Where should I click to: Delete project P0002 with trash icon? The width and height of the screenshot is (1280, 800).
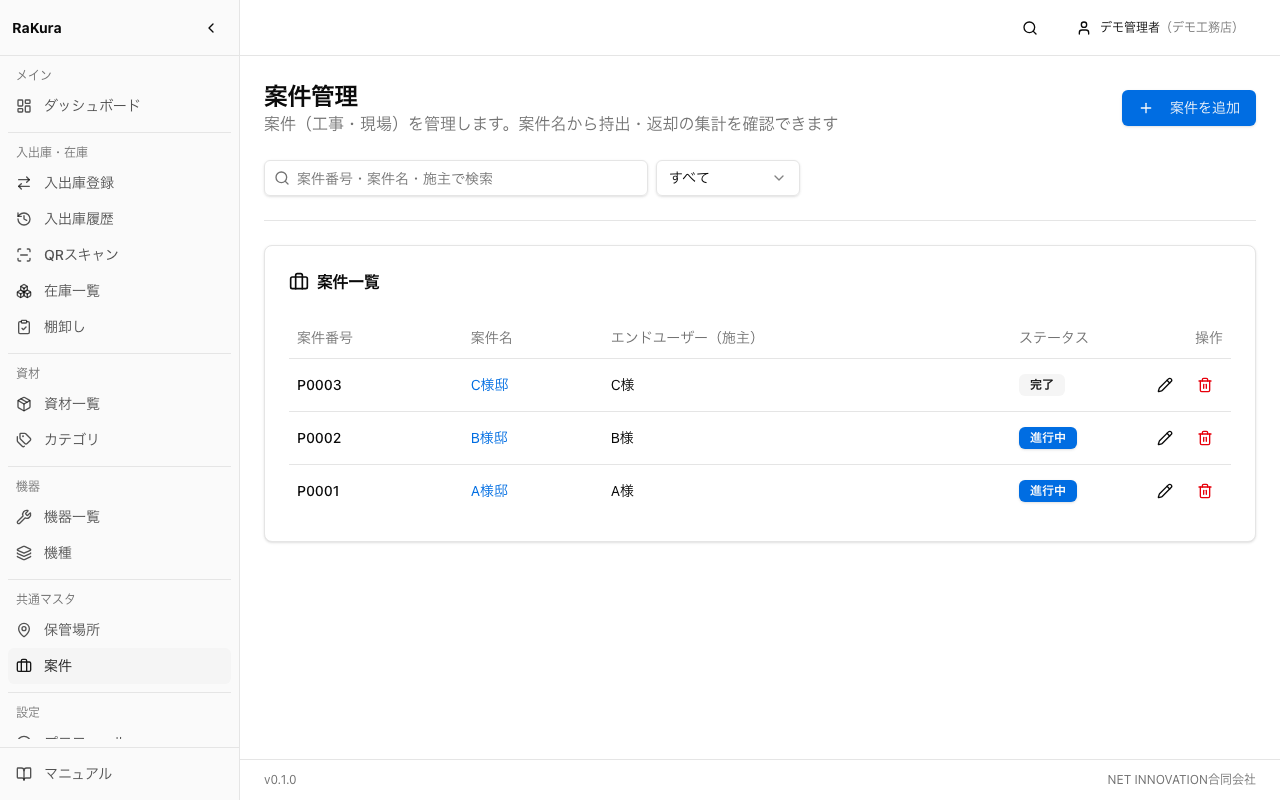[x=1205, y=438]
